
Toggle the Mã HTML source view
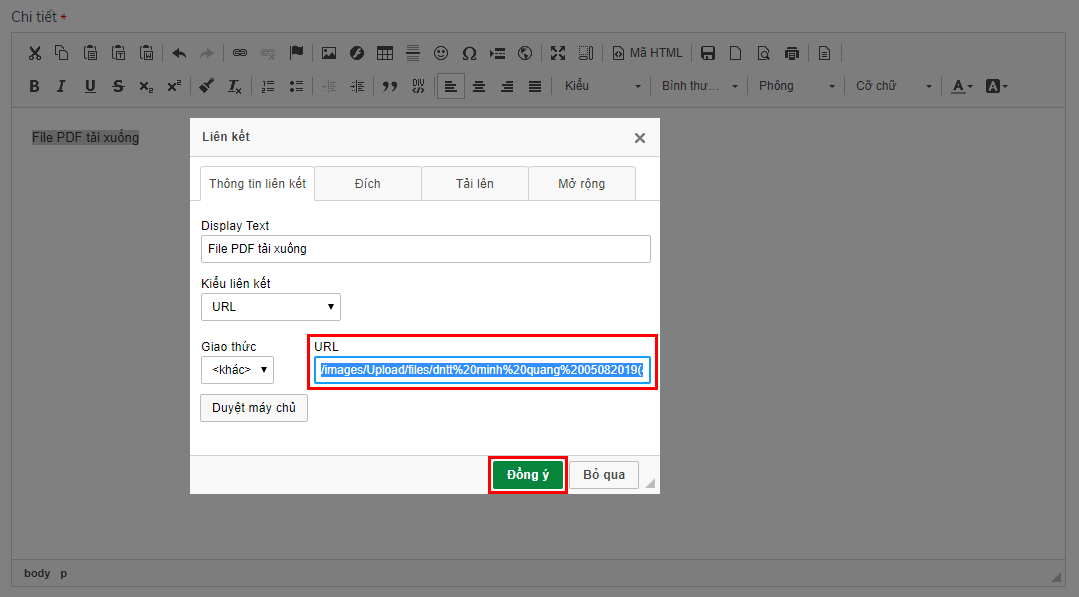tap(647, 53)
